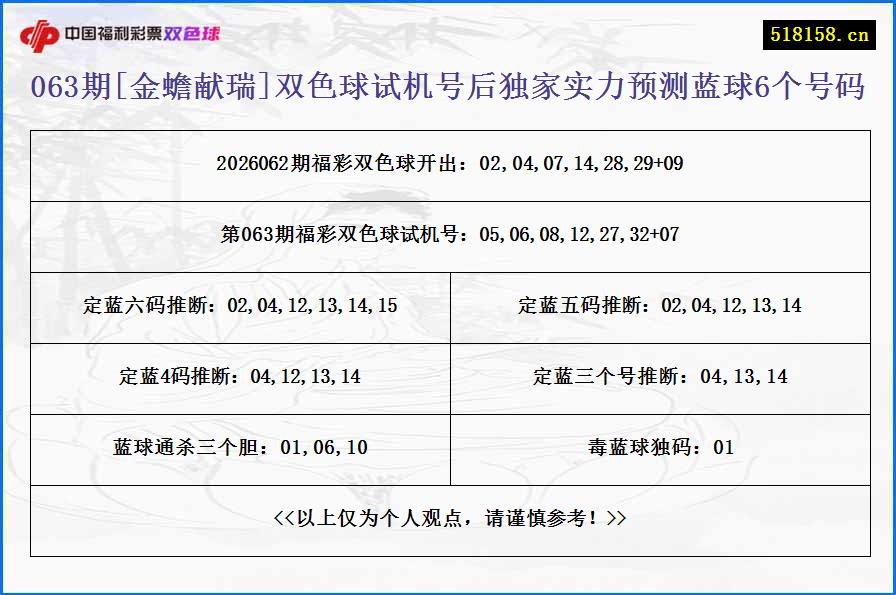Click the 063期 prediction title heading
This screenshot has width=896, height=595.
(447, 86)
